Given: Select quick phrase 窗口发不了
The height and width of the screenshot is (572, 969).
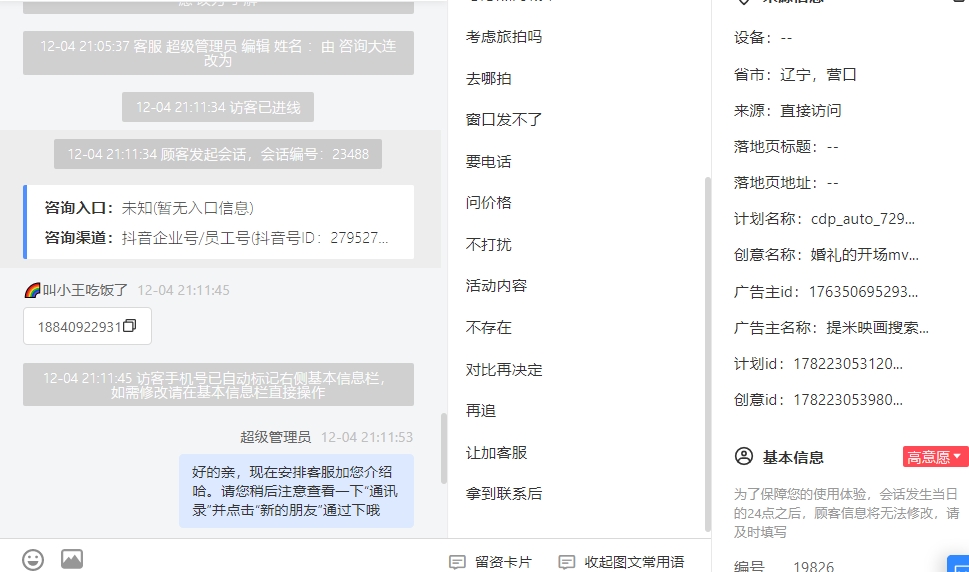Looking at the screenshot, I should 504,120.
